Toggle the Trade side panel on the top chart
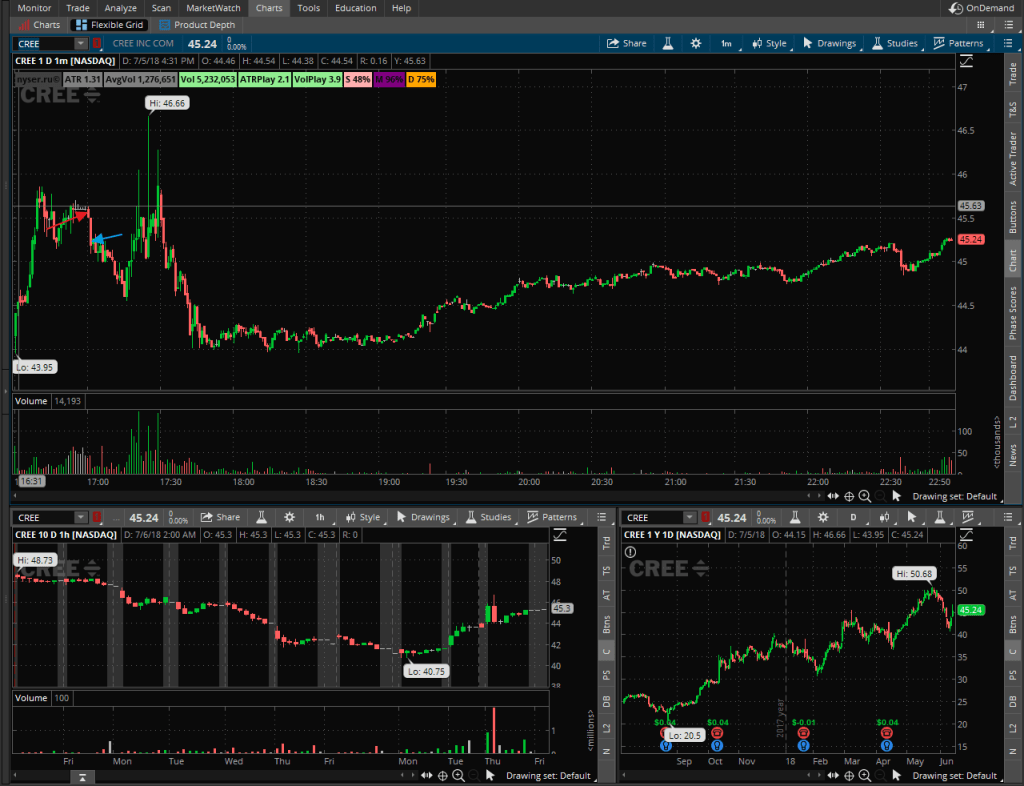 pyautogui.click(x=1012, y=74)
